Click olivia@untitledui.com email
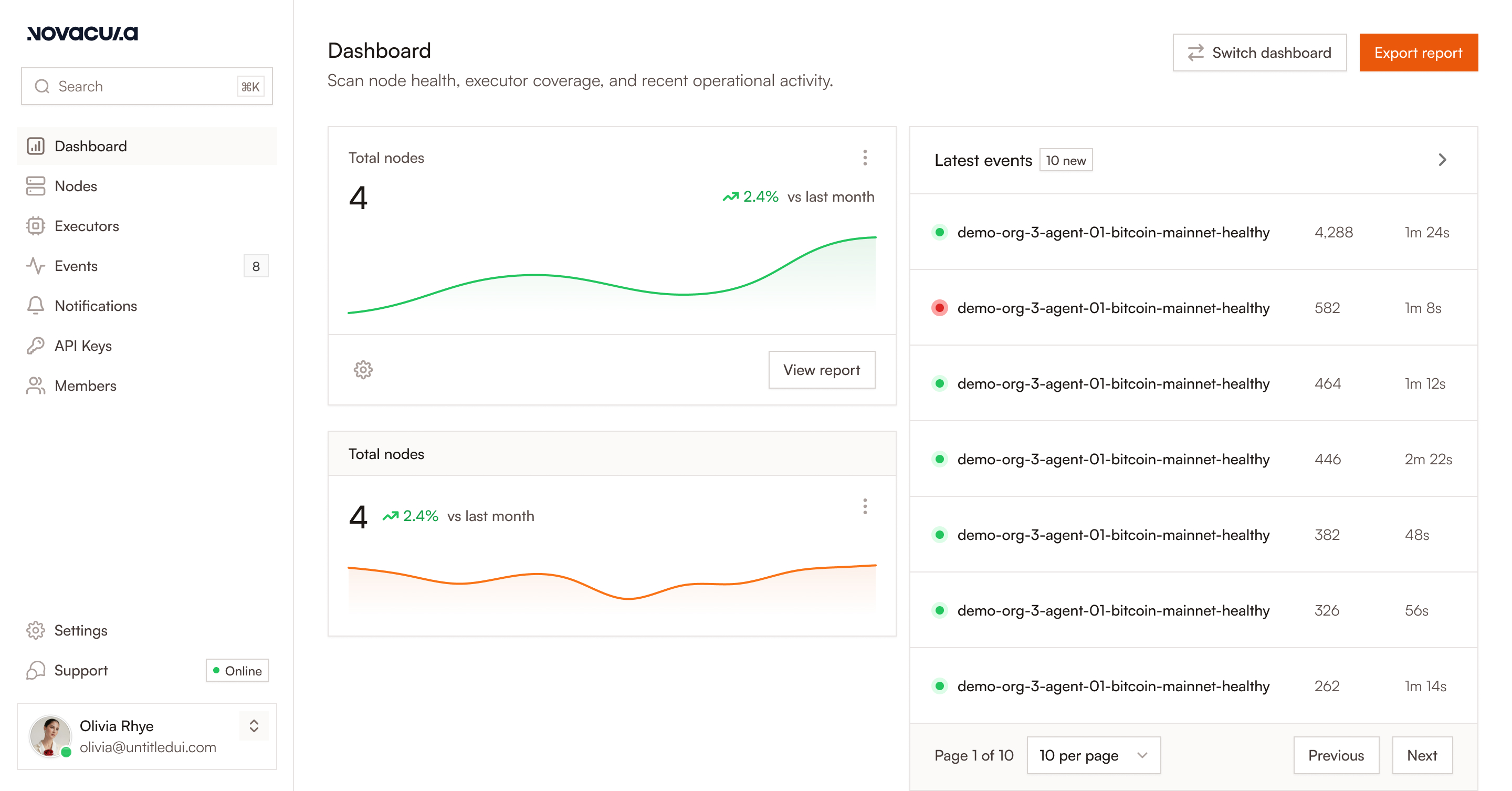 coord(148,747)
